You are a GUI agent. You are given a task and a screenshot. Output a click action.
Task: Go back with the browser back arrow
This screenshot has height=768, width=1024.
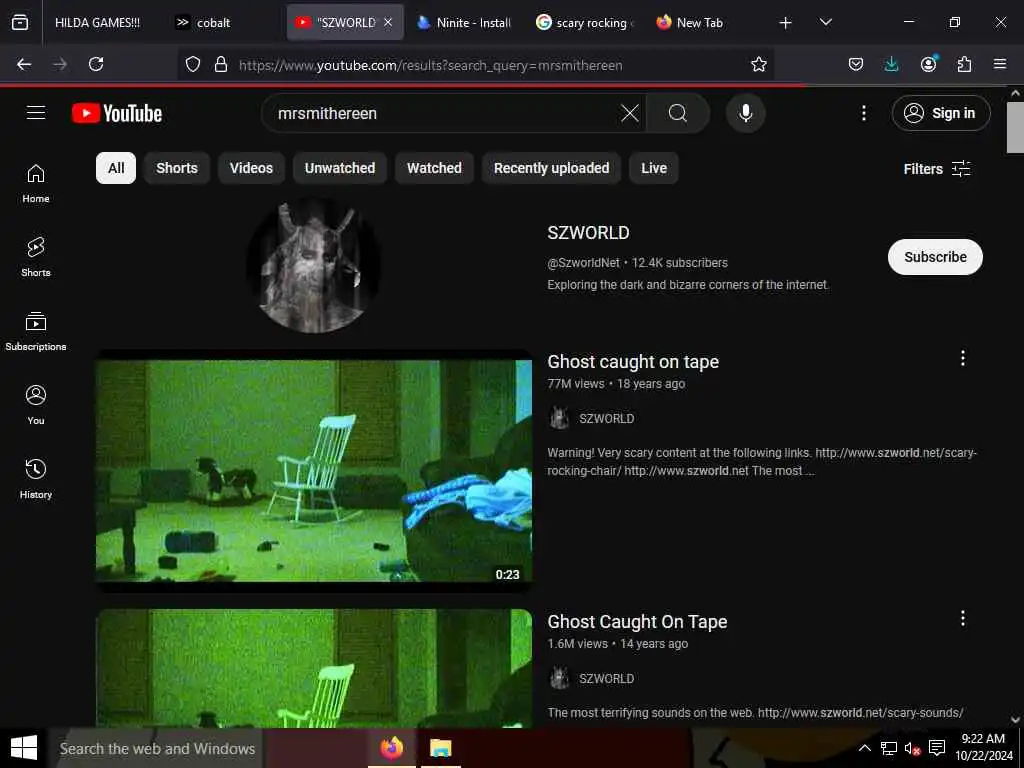(24, 64)
